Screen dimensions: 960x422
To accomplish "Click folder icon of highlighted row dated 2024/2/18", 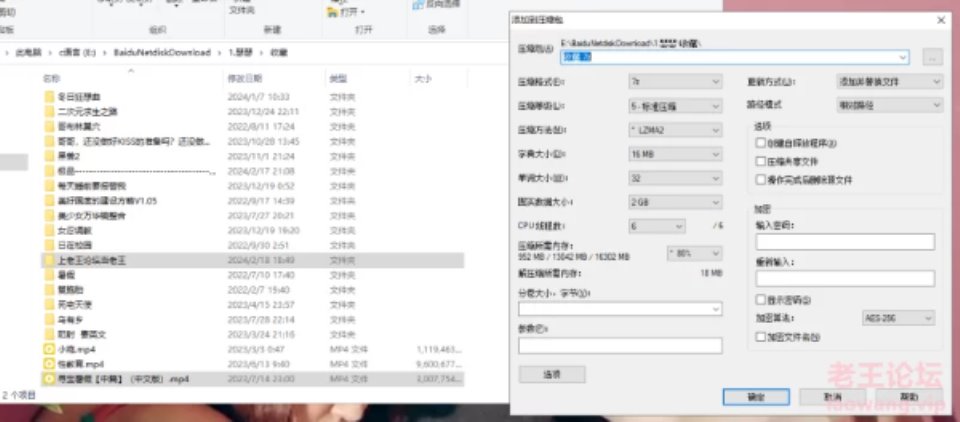I will pyautogui.click(x=50, y=260).
